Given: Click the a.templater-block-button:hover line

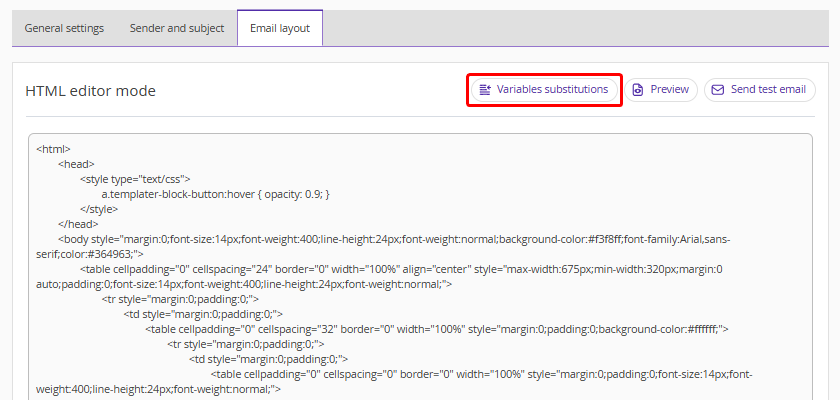Looking at the screenshot, I should [x=215, y=194].
